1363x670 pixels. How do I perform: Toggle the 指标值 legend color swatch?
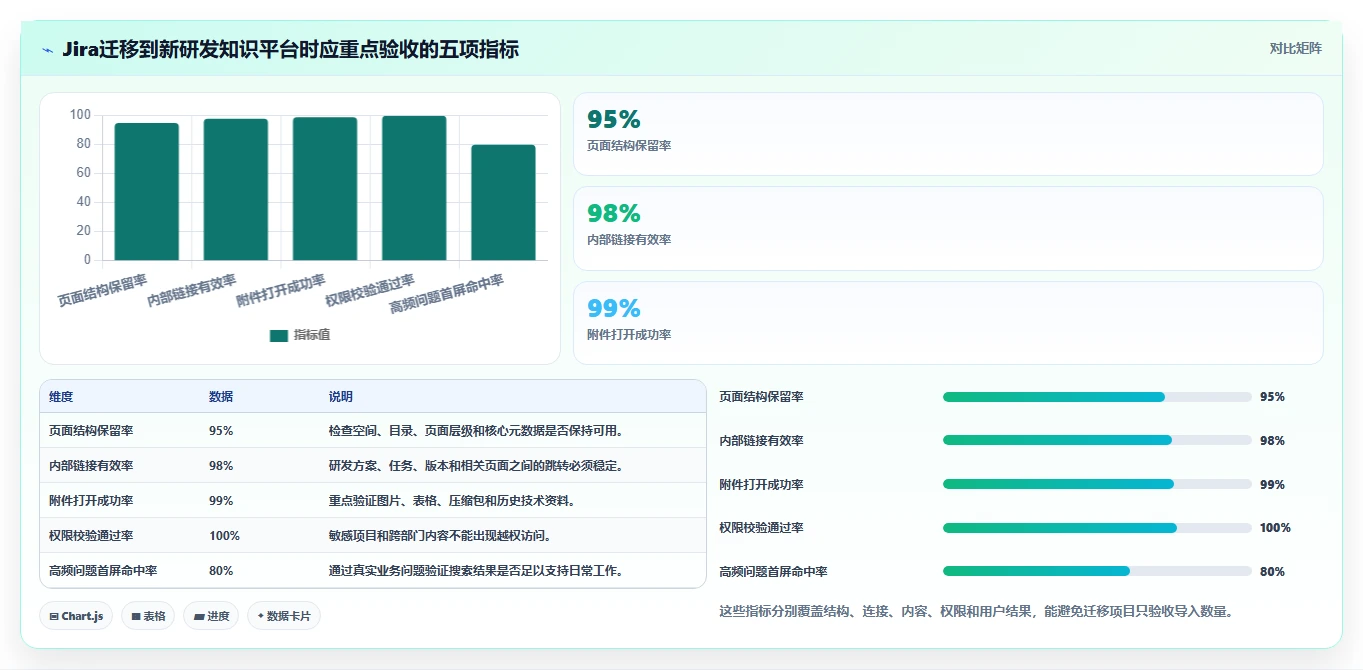(x=279, y=335)
